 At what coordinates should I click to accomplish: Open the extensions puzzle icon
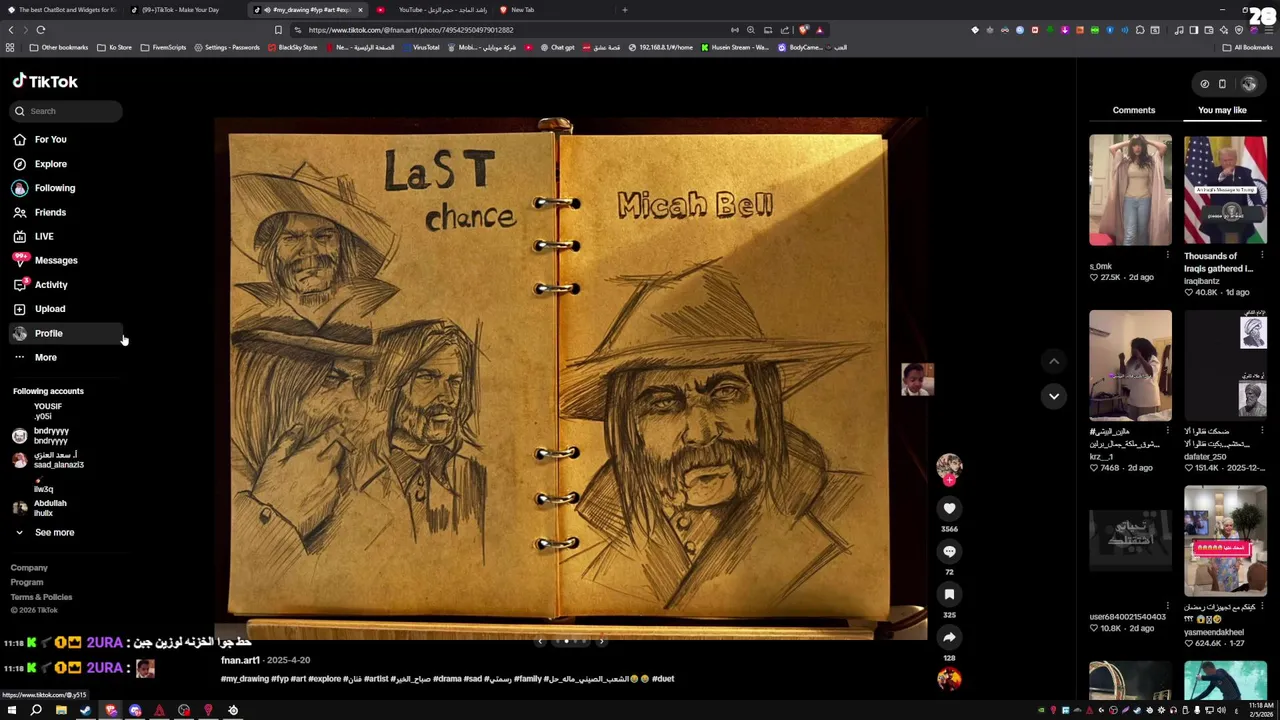(1140, 30)
